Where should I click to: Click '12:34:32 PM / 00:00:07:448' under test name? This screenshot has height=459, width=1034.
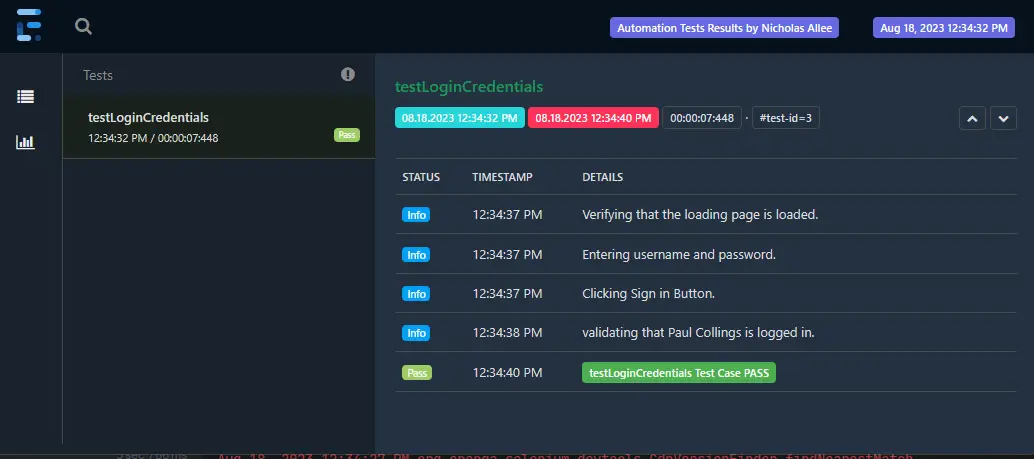[153, 138]
